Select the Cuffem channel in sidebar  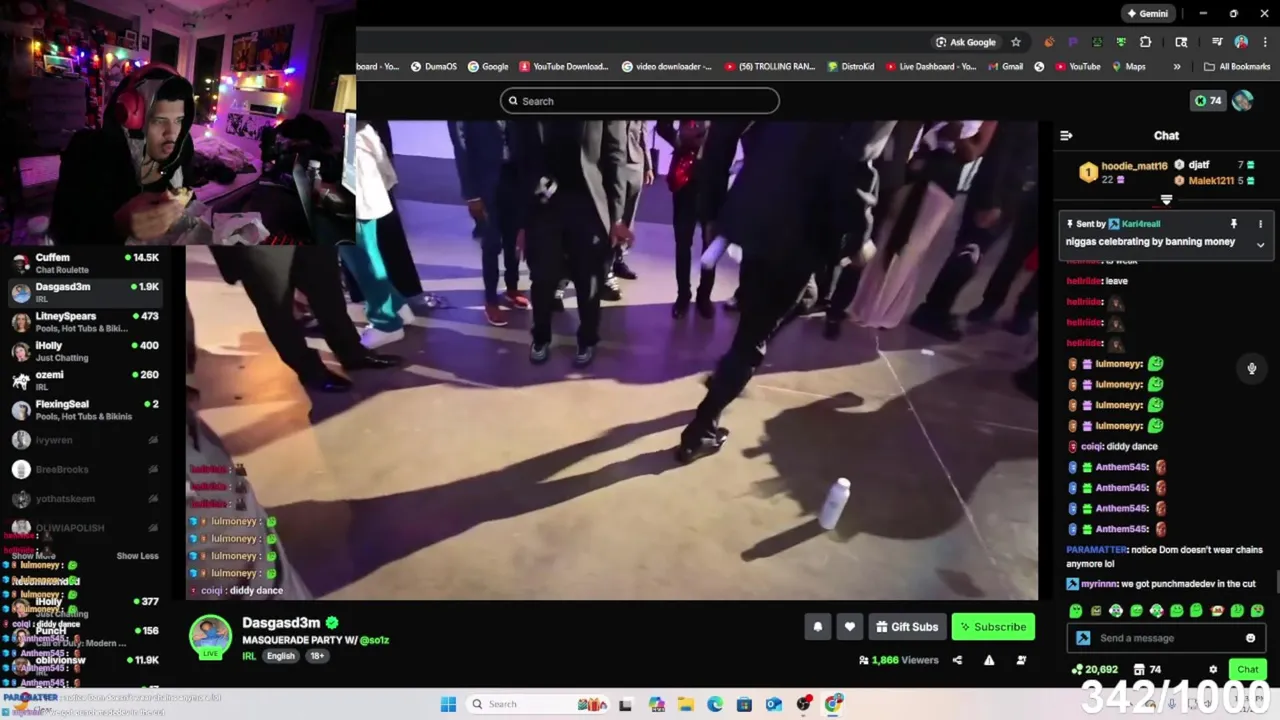pyautogui.click(x=87, y=263)
